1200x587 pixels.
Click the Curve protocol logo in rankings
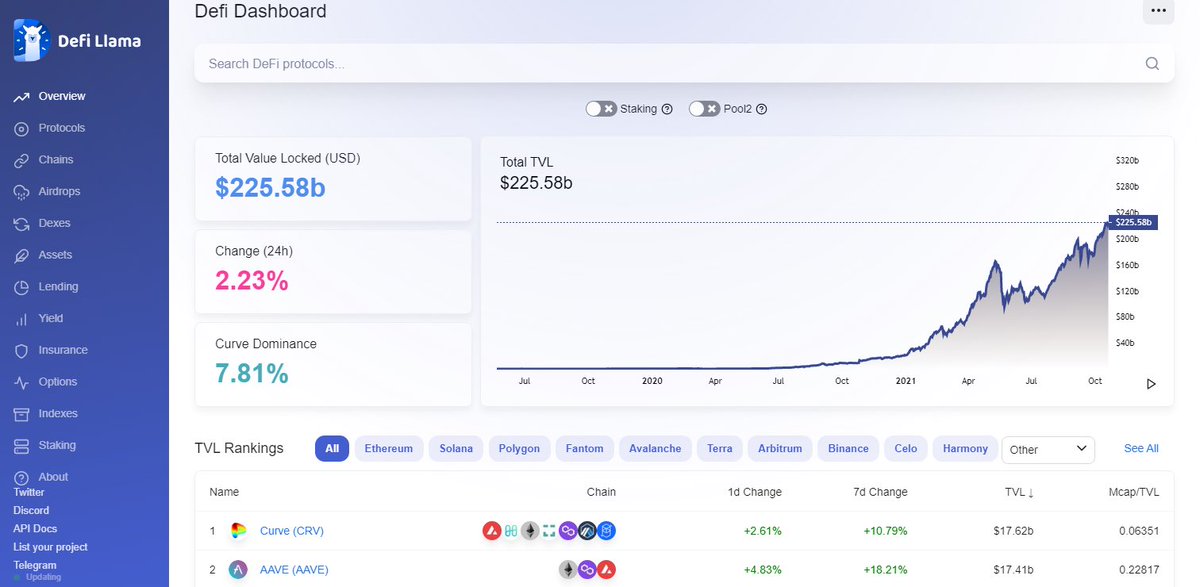pos(238,531)
